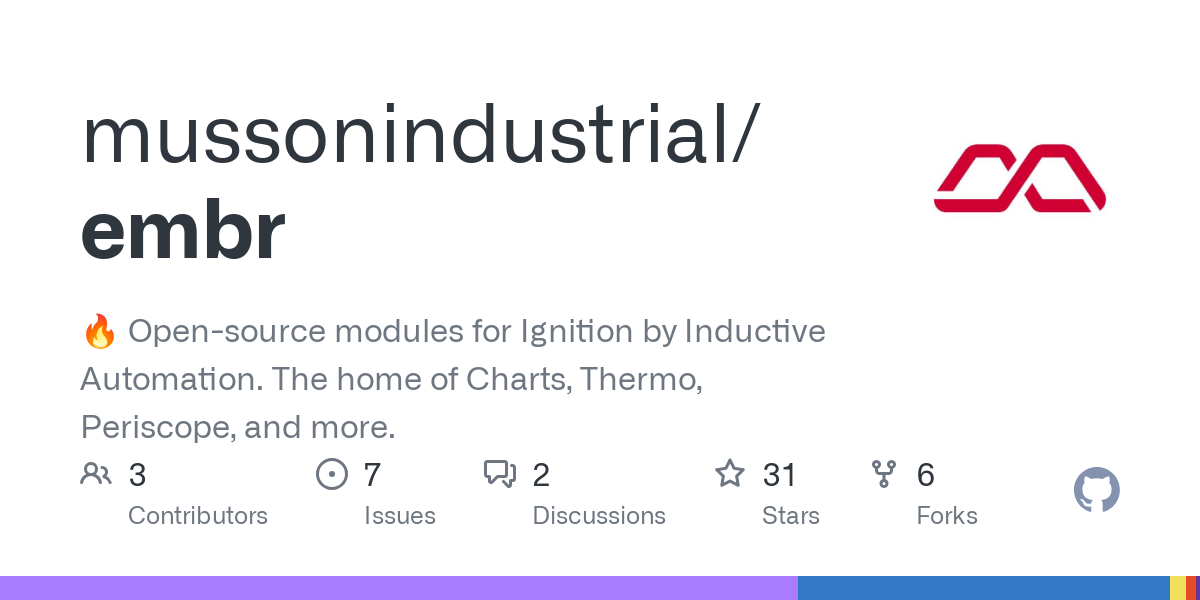Select the Discussions label
The height and width of the screenshot is (600, 1200).
599,516
